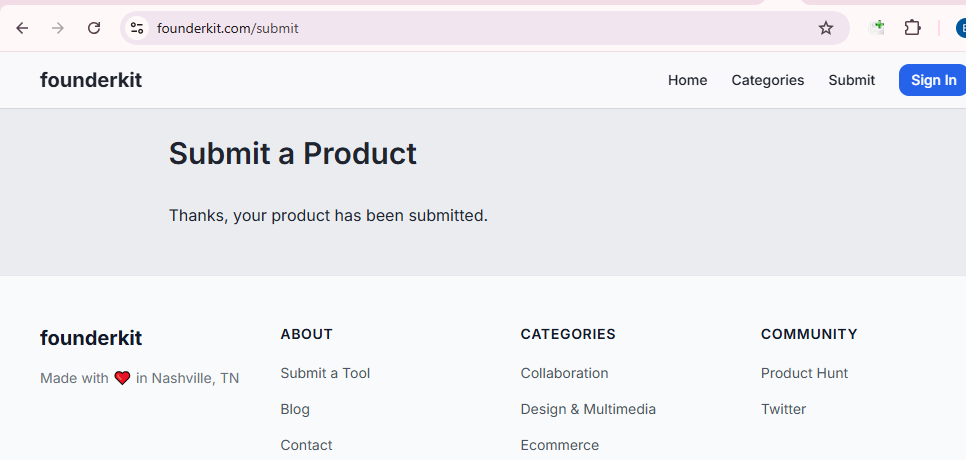
Task: Open the Collaboration category link
Action: (x=564, y=373)
